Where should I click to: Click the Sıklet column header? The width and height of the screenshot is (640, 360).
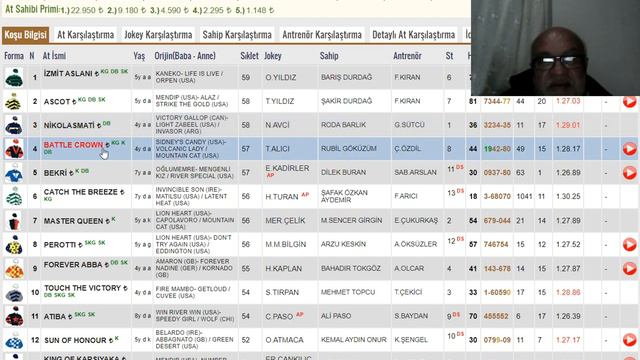coord(249,56)
